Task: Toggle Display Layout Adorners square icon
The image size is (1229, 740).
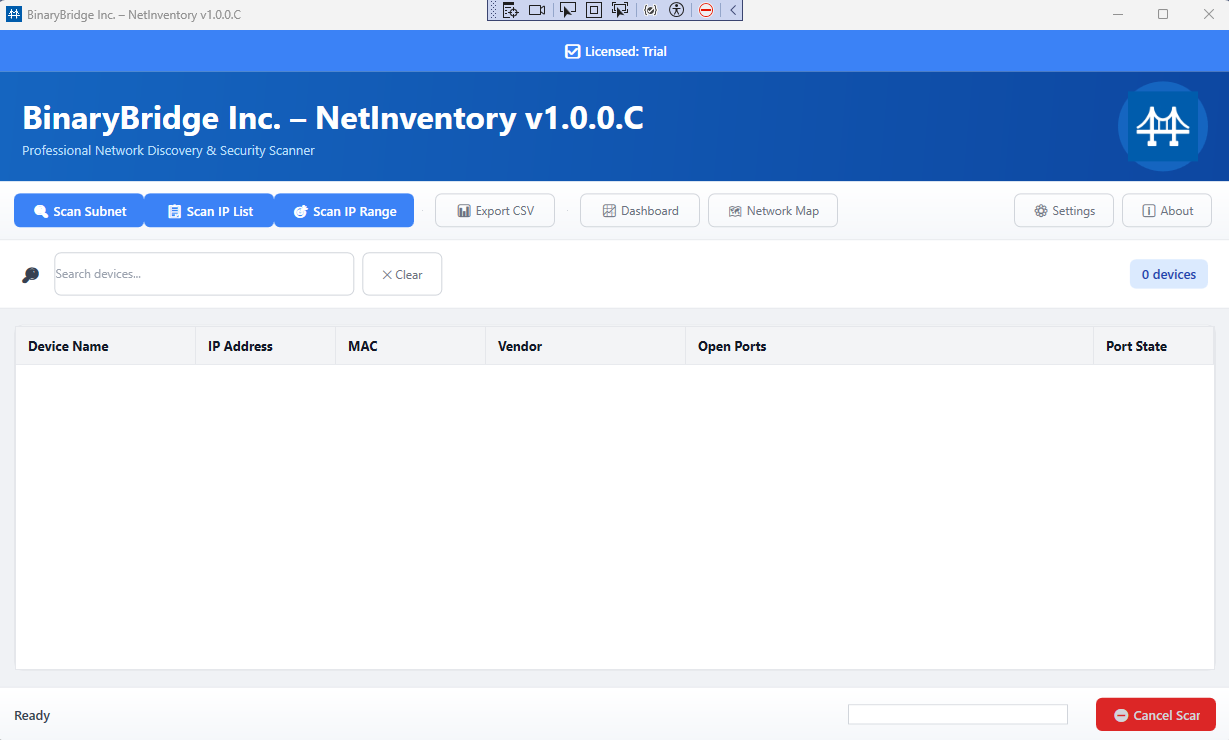Action: coord(593,10)
